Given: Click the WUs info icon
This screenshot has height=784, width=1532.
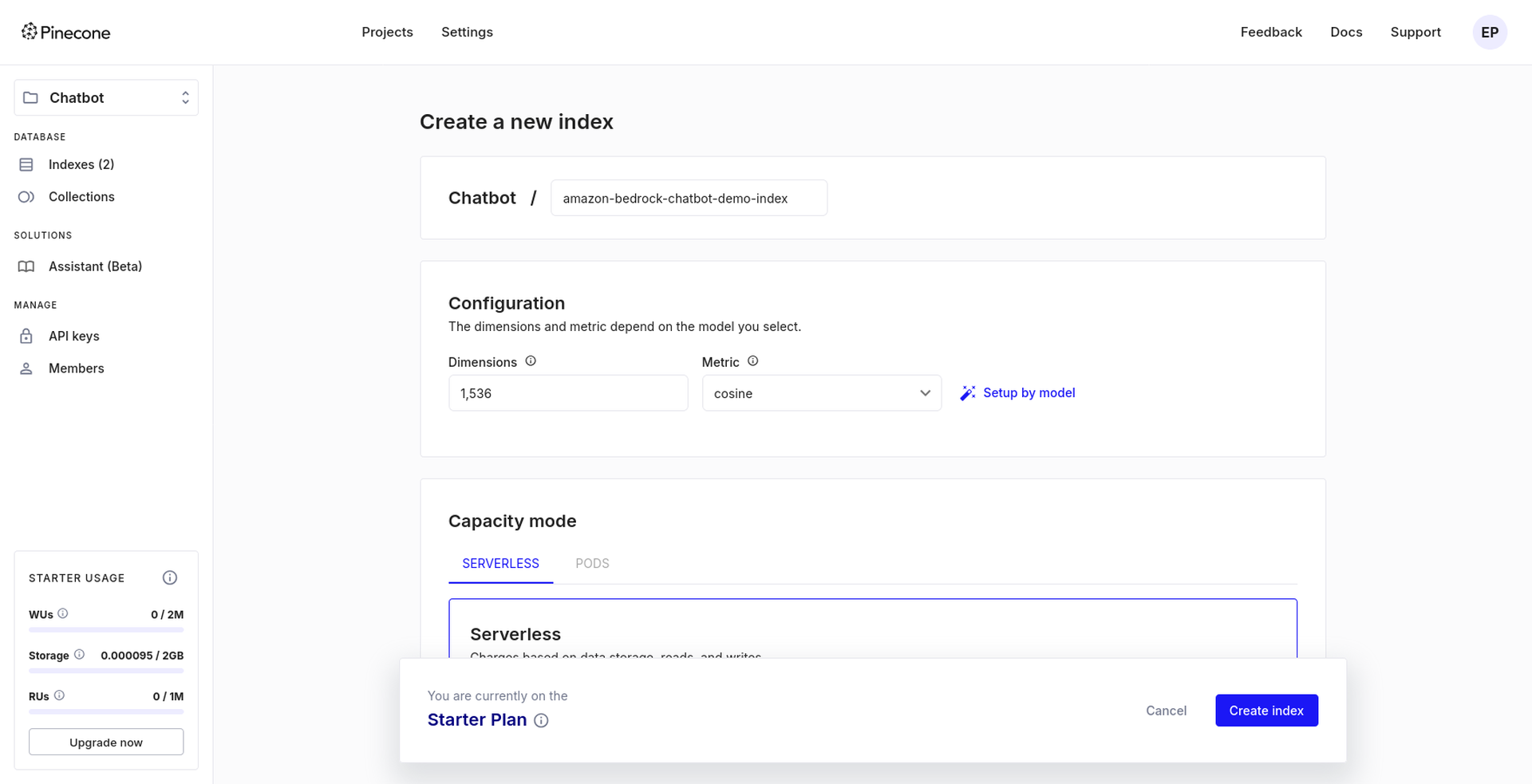Looking at the screenshot, I should [63, 613].
